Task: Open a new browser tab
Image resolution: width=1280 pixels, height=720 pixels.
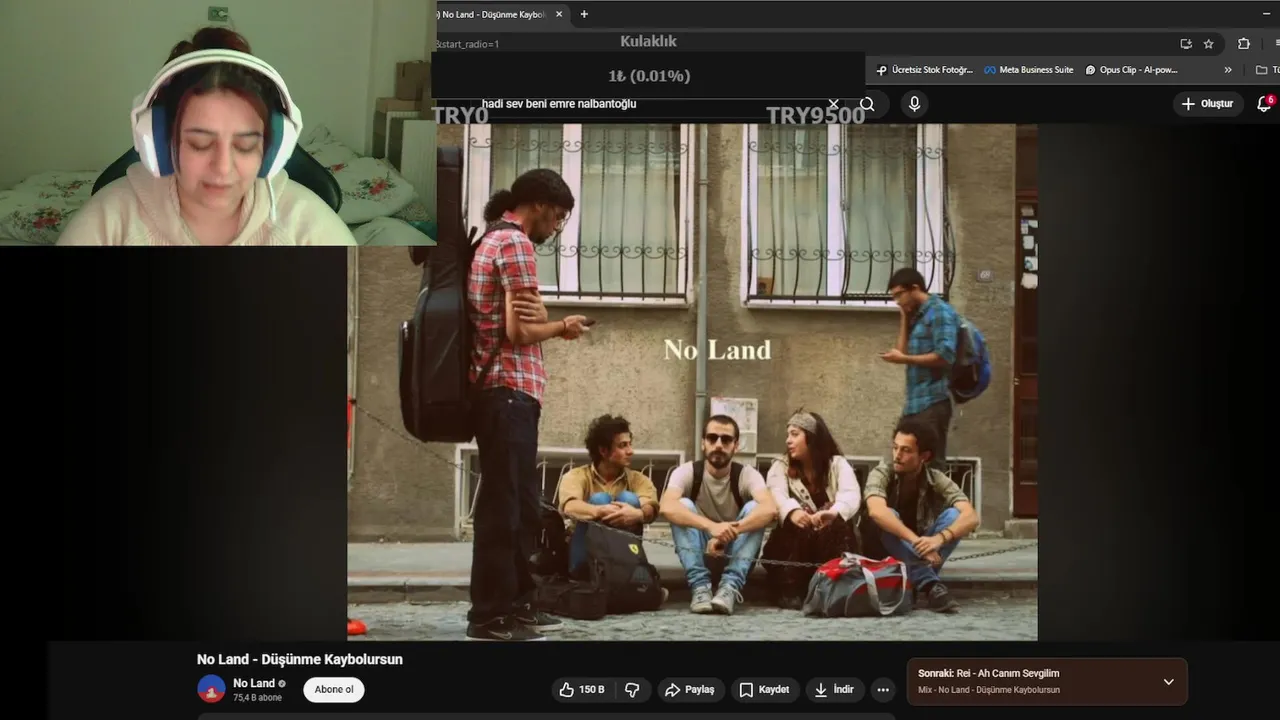Action: [x=584, y=14]
